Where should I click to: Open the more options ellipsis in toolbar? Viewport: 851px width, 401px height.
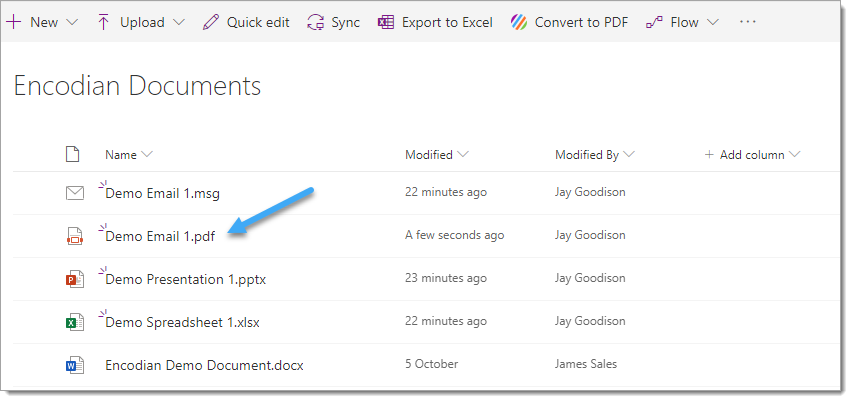tap(747, 22)
